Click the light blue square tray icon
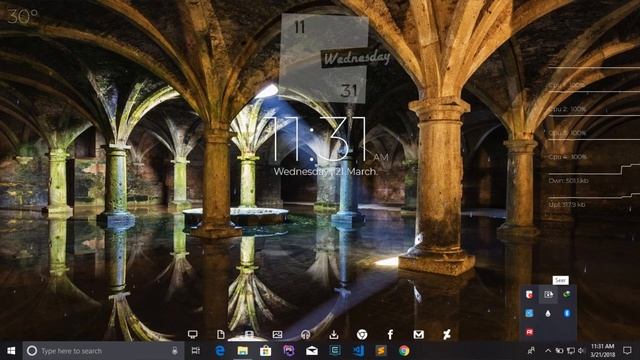The width and height of the screenshot is (640, 360). tap(529, 313)
